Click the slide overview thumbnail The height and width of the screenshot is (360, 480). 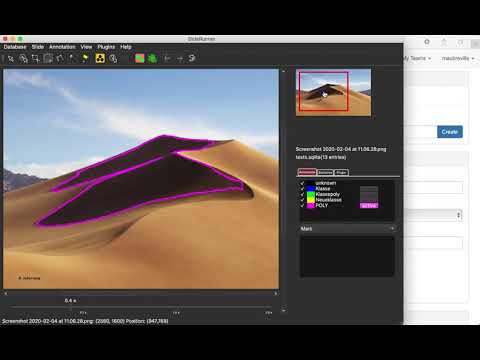pos(333,92)
